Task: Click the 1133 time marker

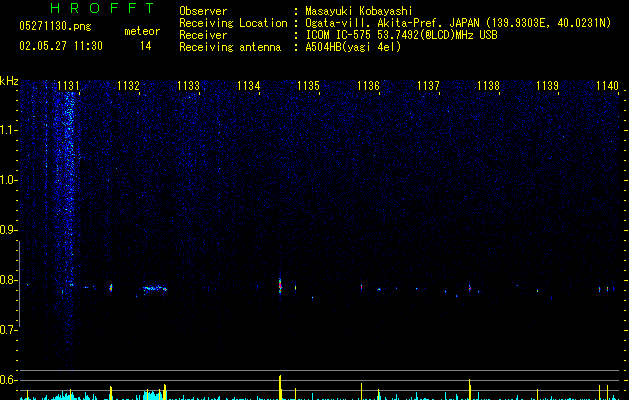Action: [188, 86]
